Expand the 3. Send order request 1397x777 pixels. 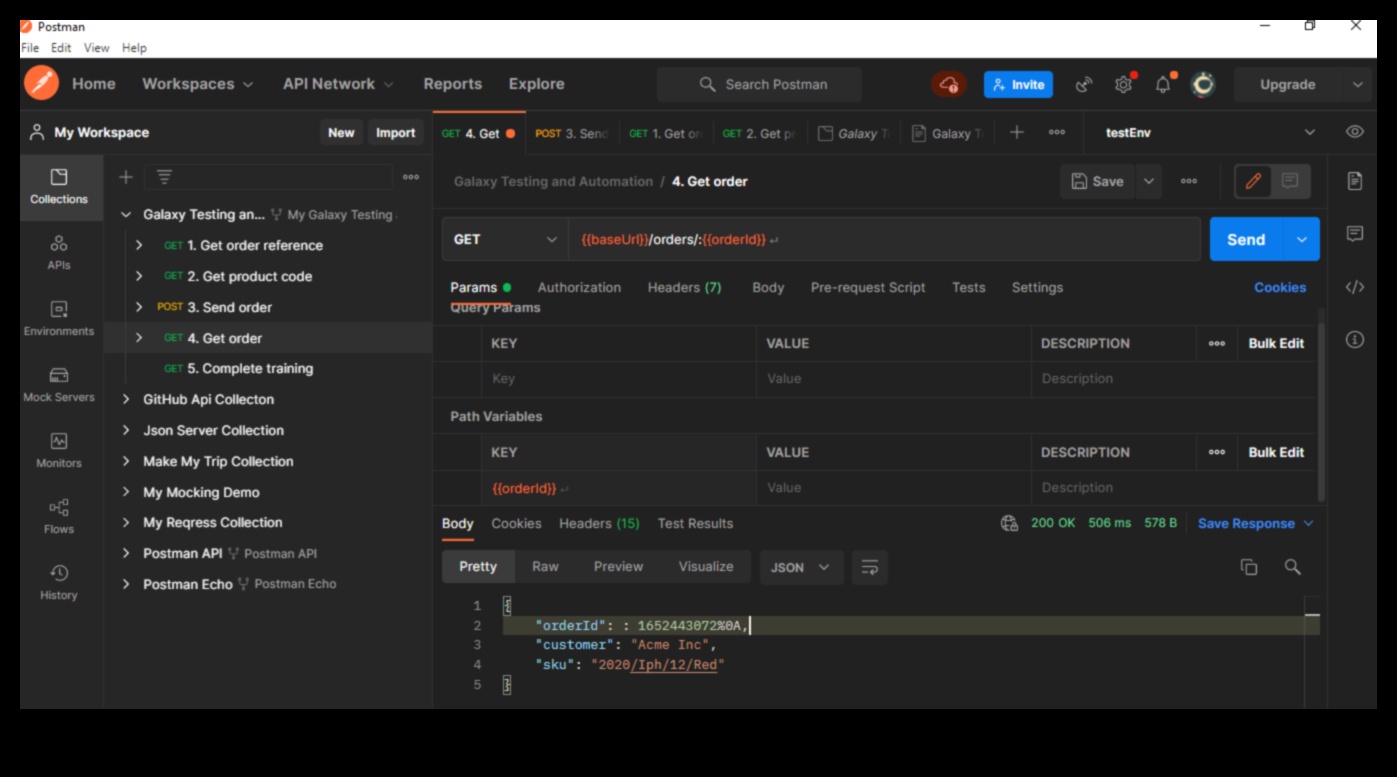coord(139,307)
